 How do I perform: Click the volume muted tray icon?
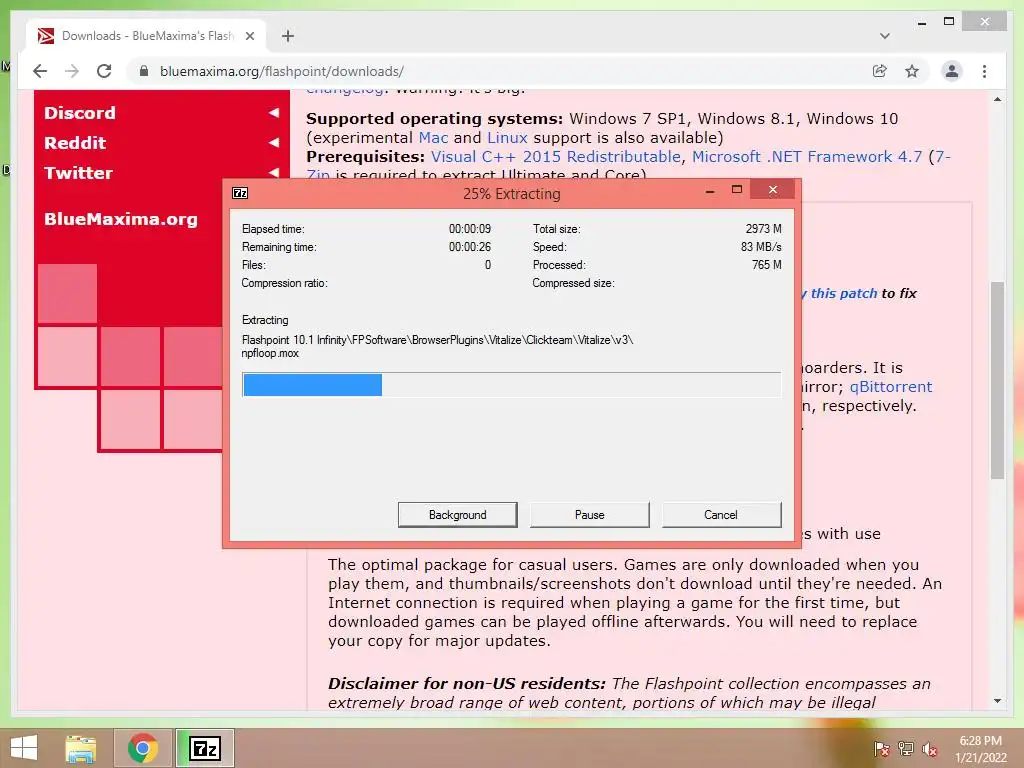[x=930, y=748]
